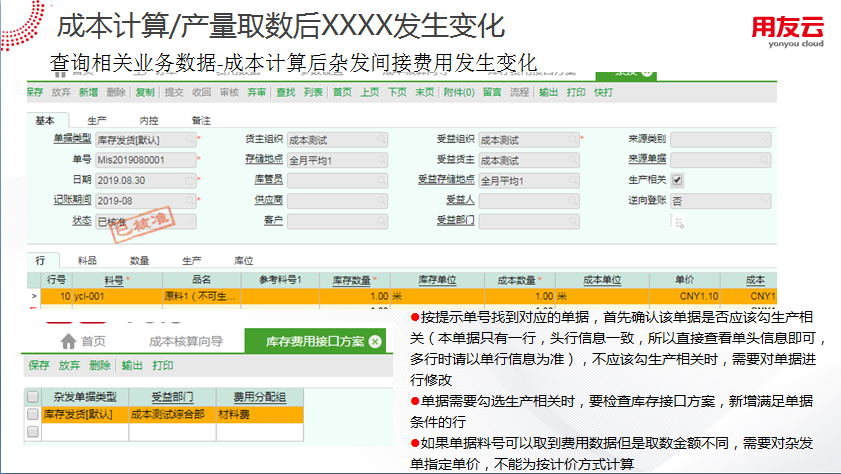
Task: Click lookup icon in 受益组织 field
Action: coord(573,140)
